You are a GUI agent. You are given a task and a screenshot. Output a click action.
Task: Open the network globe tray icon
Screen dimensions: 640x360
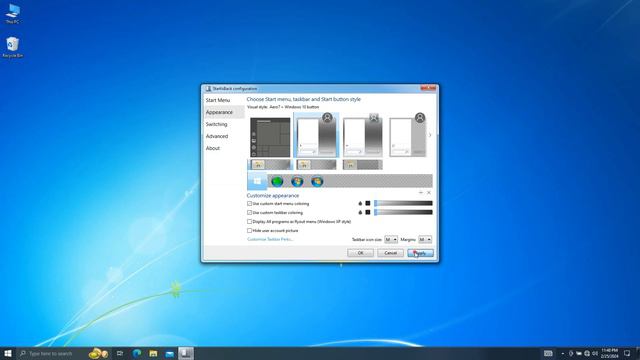(587, 353)
